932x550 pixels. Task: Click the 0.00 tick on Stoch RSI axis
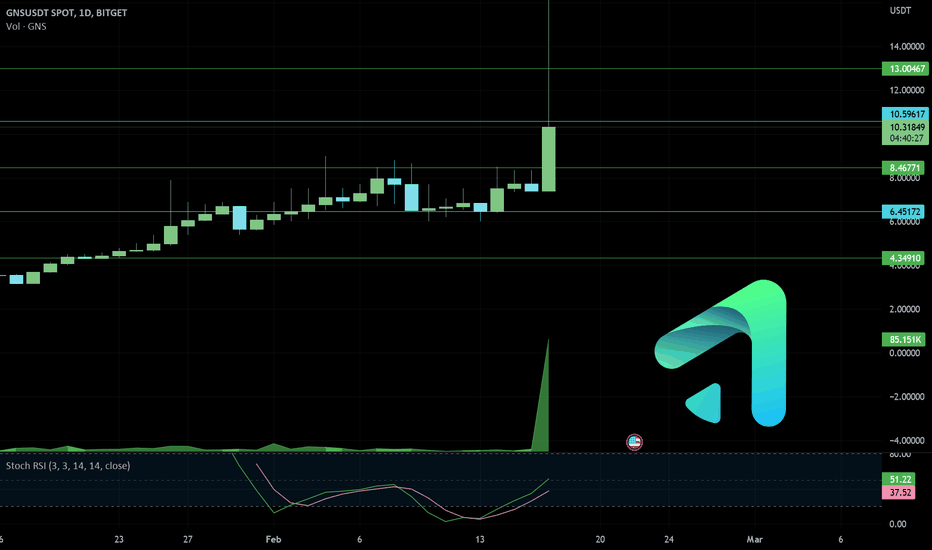tap(898, 524)
